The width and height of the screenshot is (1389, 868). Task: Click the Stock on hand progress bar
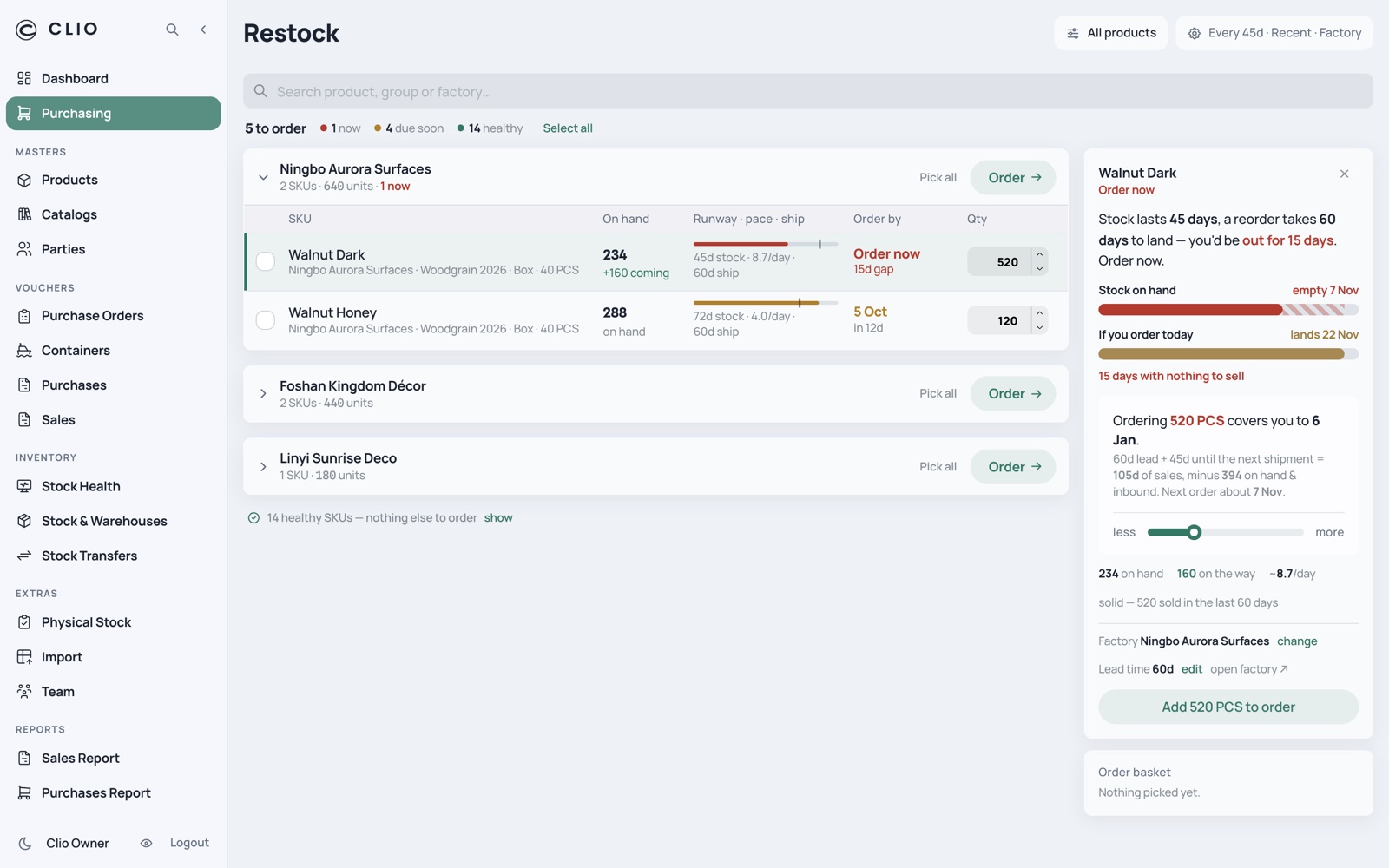1228,310
